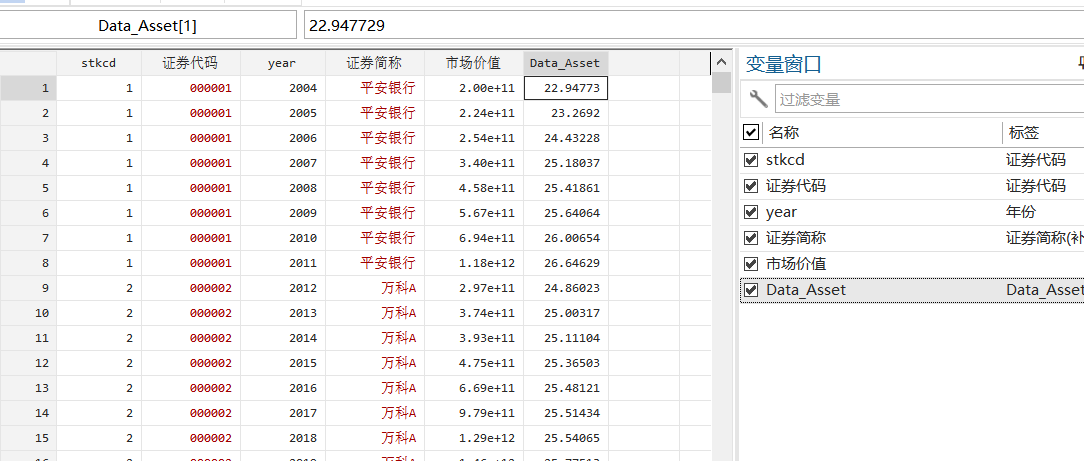This screenshot has height=461, width=1084.
Task: Click the 平安银行 cell in row 1
Action: (x=375, y=88)
